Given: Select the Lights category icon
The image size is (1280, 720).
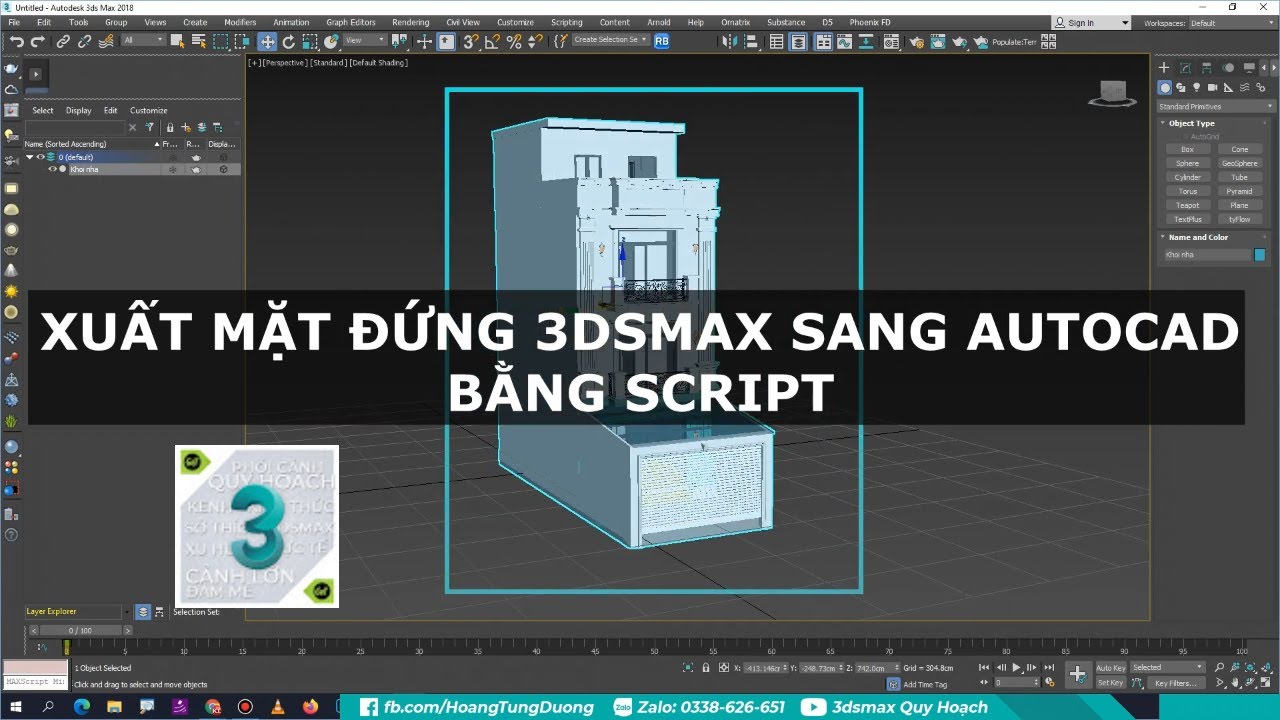Looking at the screenshot, I should point(1196,88).
